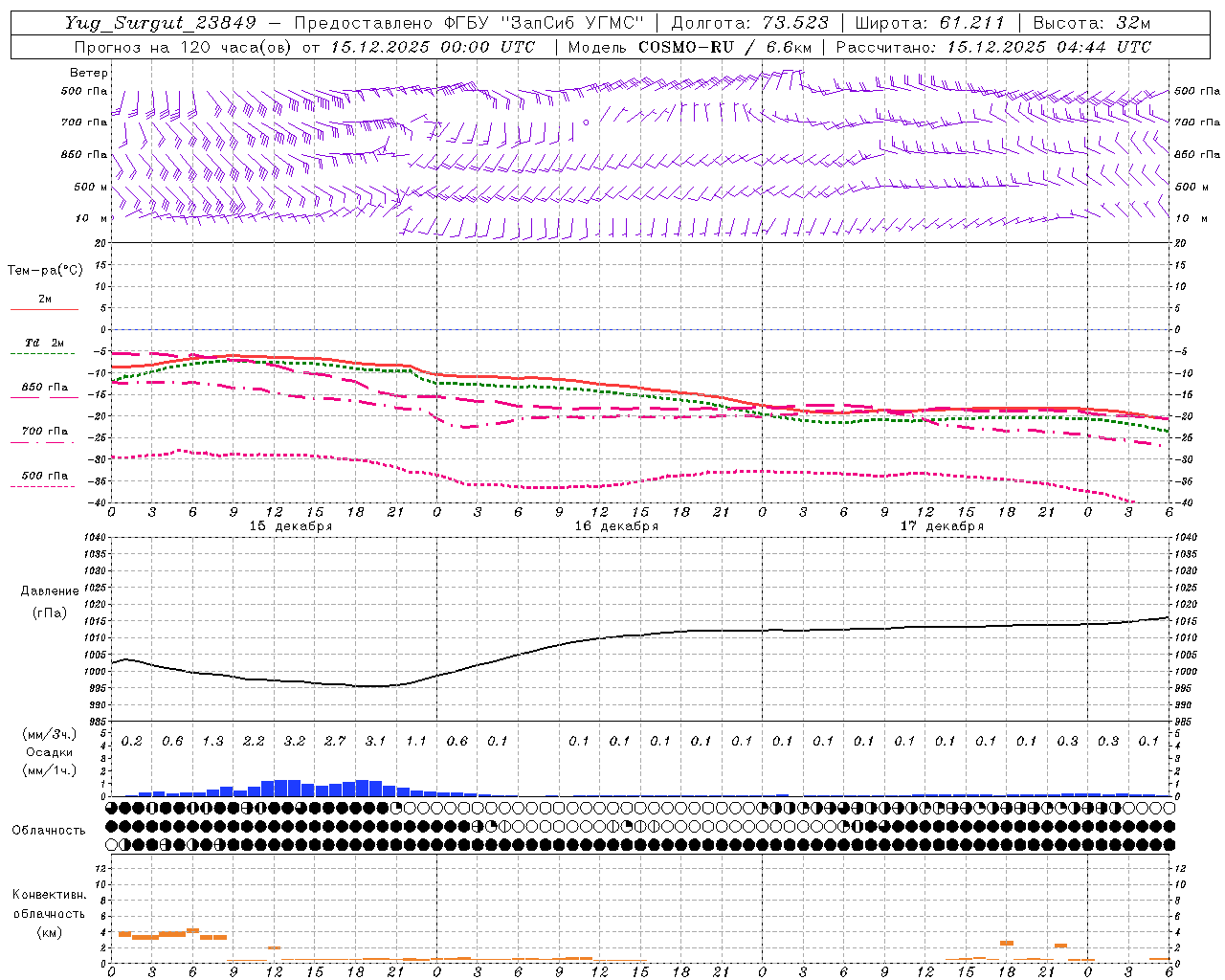Click the Конвективн. облачность (км) label
The image size is (1225, 980).
(49, 913)
